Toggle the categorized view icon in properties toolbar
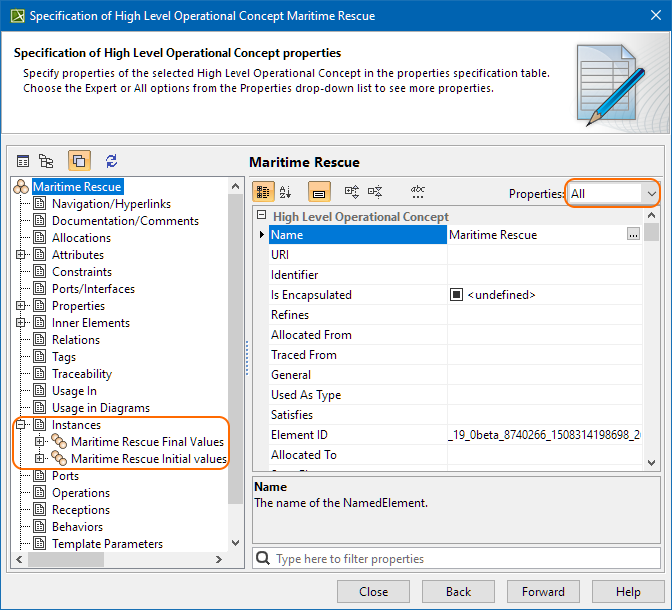 click(x=264, y=192)
